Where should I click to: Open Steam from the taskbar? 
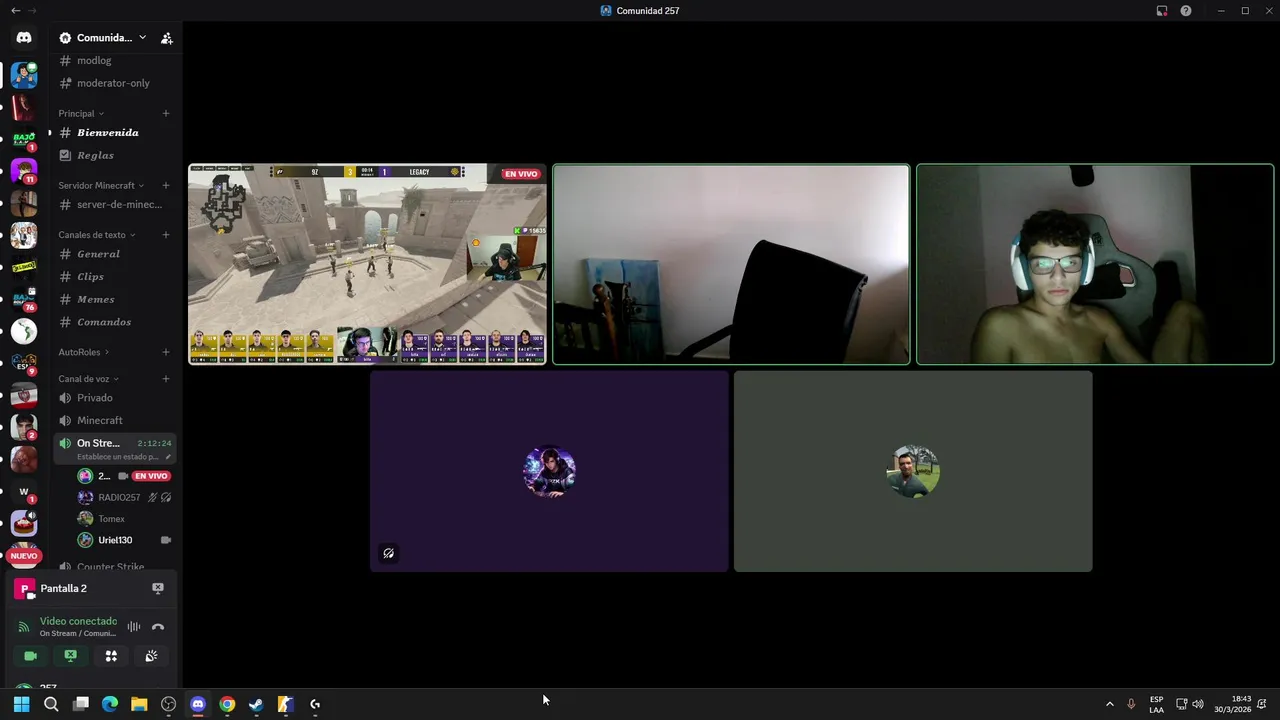pos(256,704)
